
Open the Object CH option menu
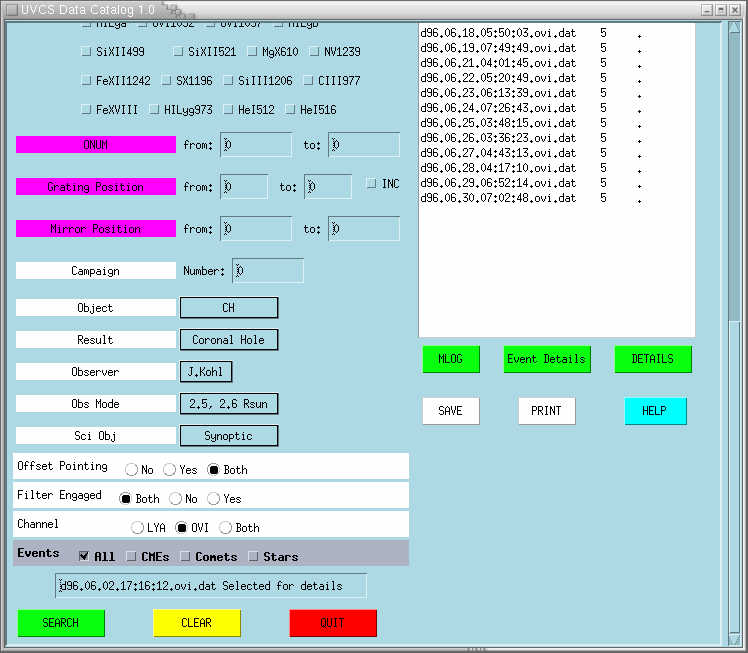(x=229, y=308)
